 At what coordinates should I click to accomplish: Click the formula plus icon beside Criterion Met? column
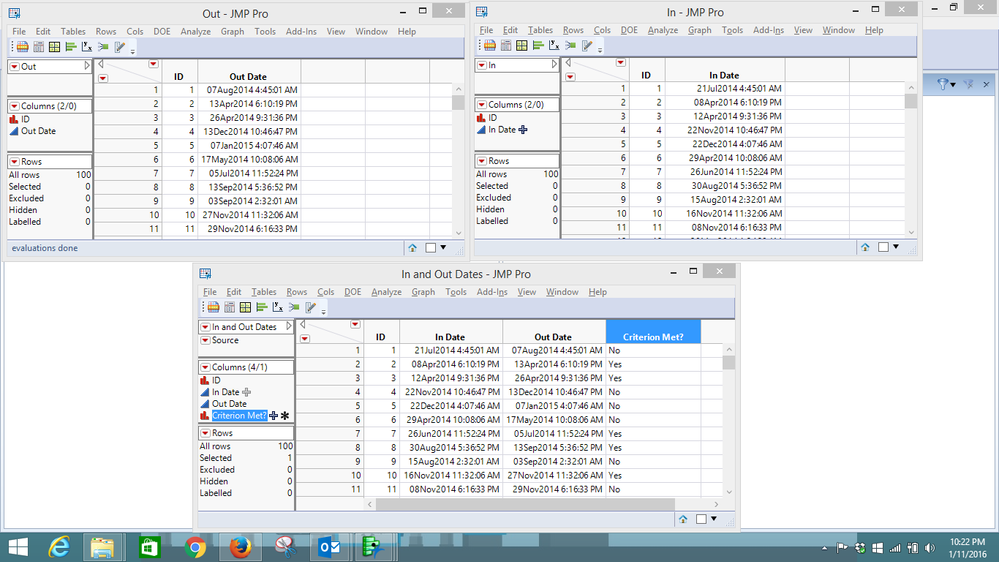(273, 415)
